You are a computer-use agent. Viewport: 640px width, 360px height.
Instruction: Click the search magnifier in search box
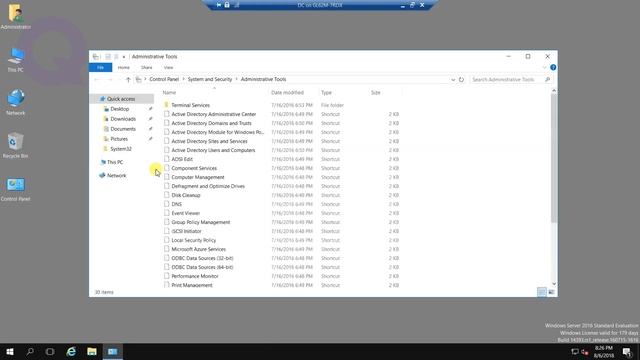tap(547, 80)
